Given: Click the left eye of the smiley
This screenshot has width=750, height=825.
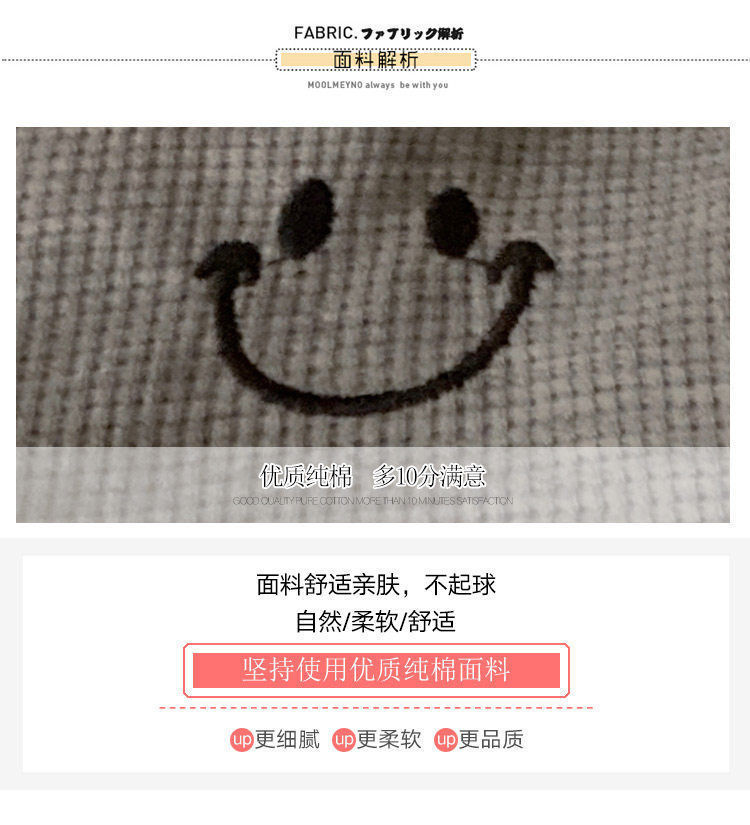Looking at the screenshot, I should point(307,218).
